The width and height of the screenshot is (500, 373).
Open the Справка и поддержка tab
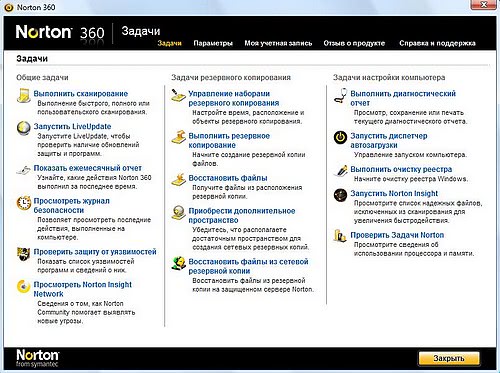pos(437,43)
